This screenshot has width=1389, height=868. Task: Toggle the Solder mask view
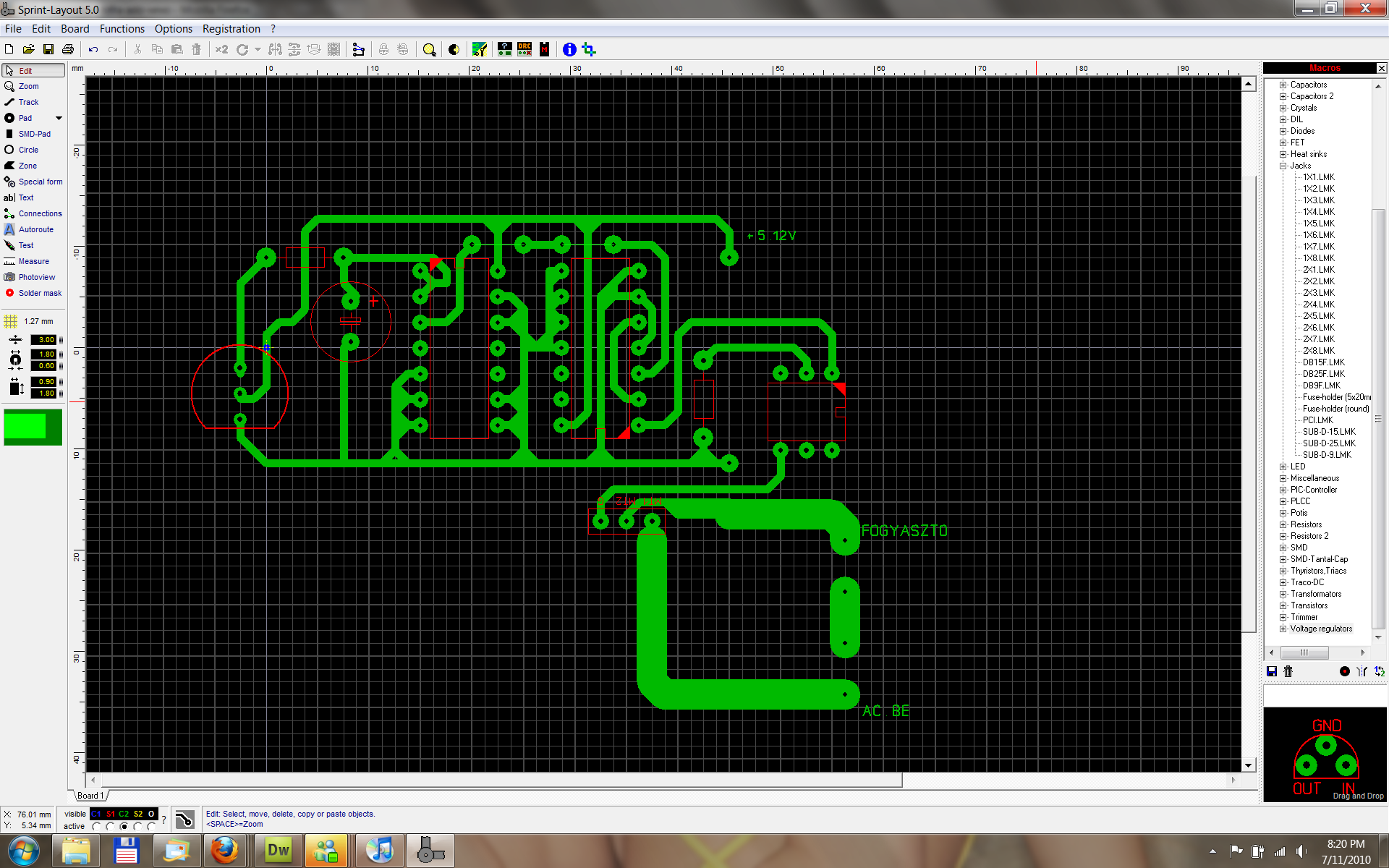click(x=39, y=293)
